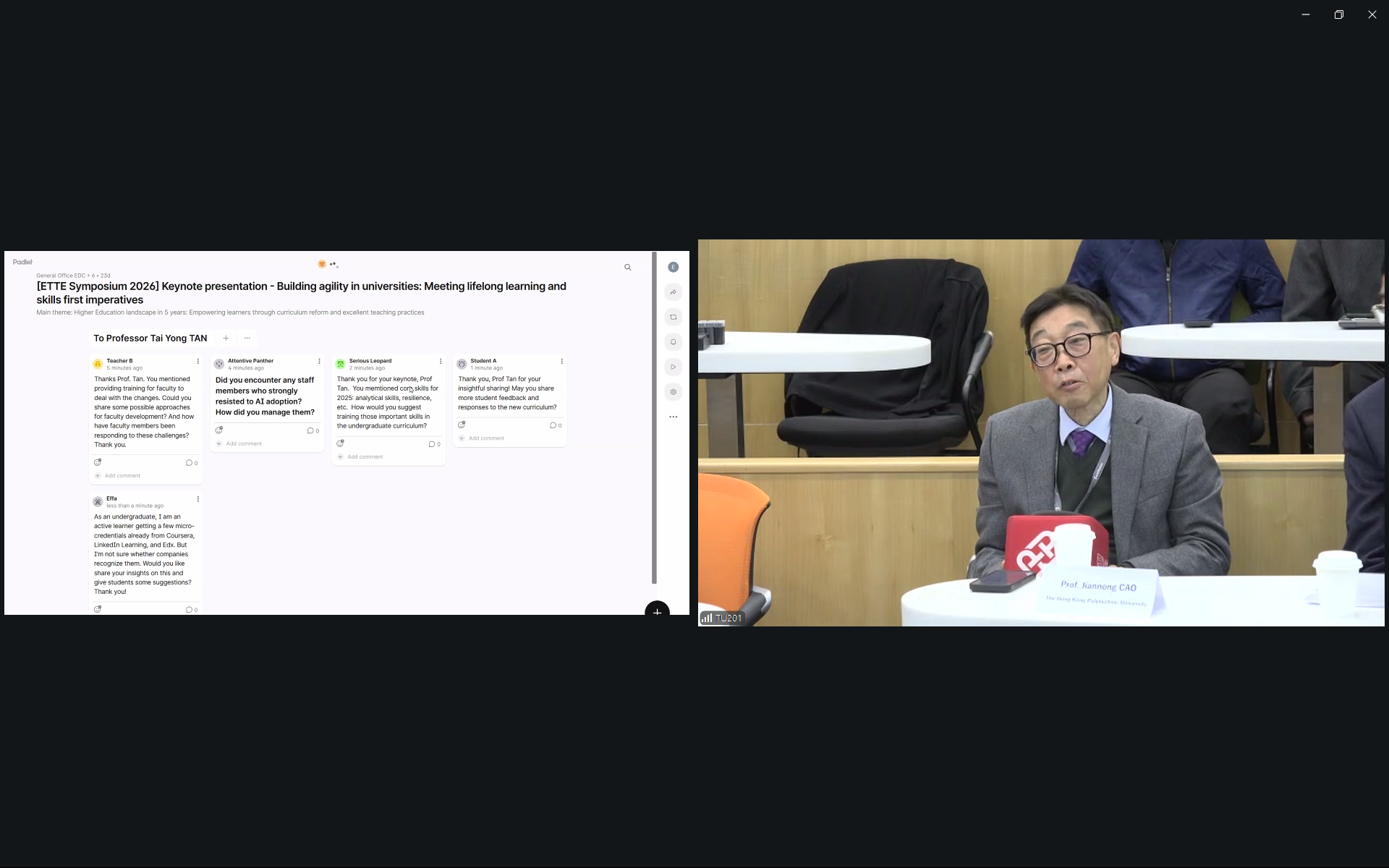Click Add comment under Serious Leopard's post
Screen dimensions: 1389x868
(x=365, y=457)
